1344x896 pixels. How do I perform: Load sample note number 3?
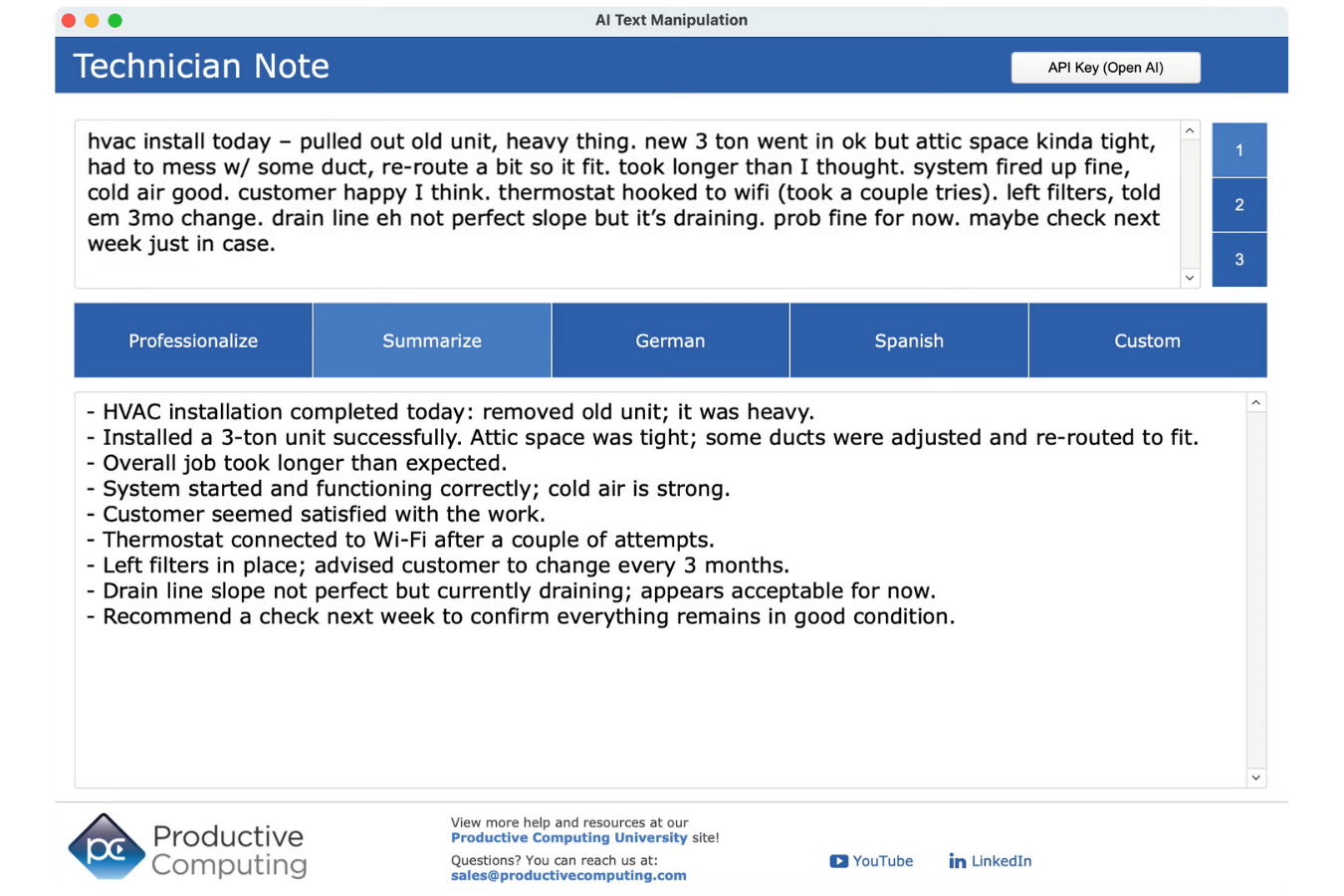[x=1239, y=260]
